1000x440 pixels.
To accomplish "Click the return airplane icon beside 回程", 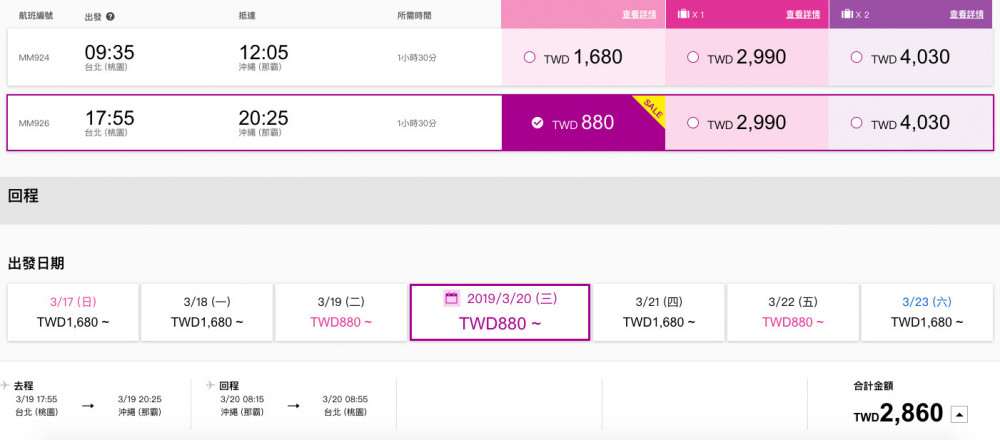I will tap(210, 384).
